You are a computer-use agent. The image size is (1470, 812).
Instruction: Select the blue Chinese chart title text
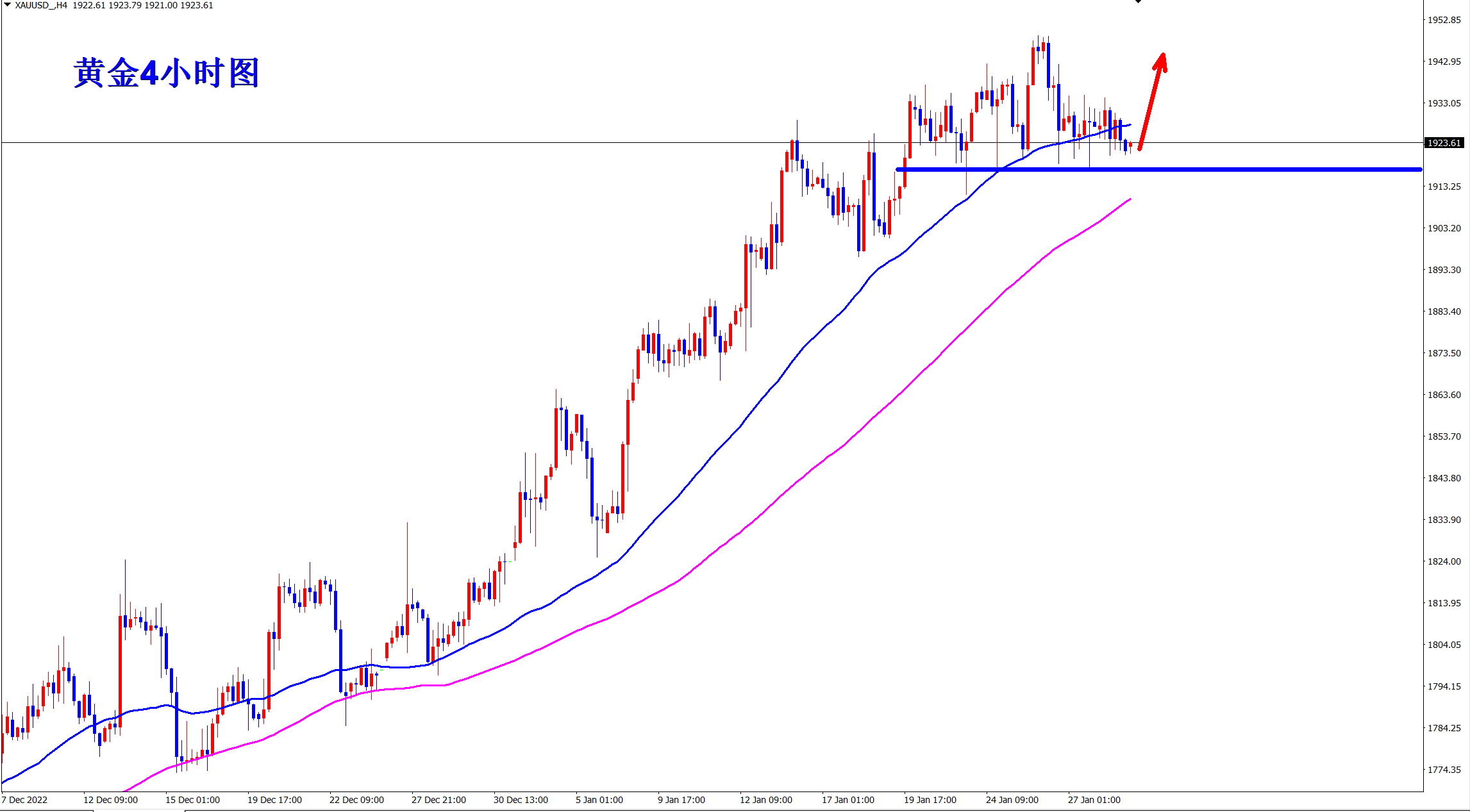pos(166,73)
